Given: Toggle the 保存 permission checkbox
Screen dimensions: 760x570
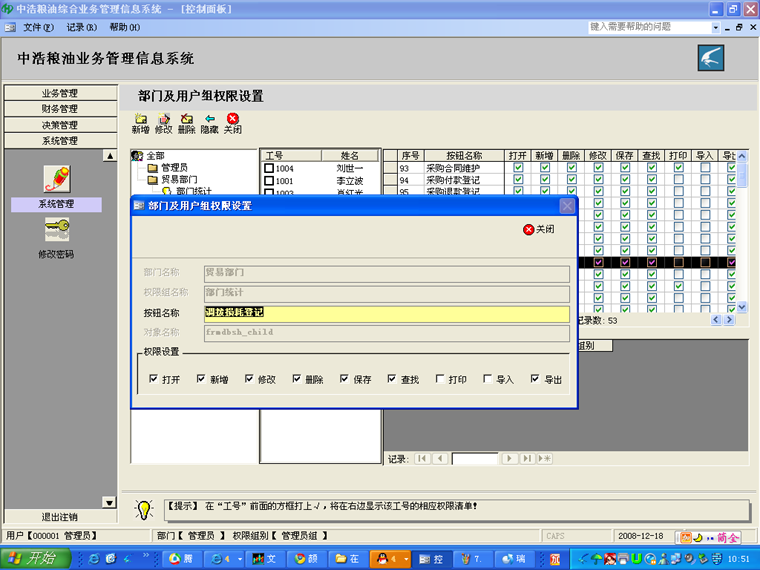Looking at the screenshot, I should 344,379.
